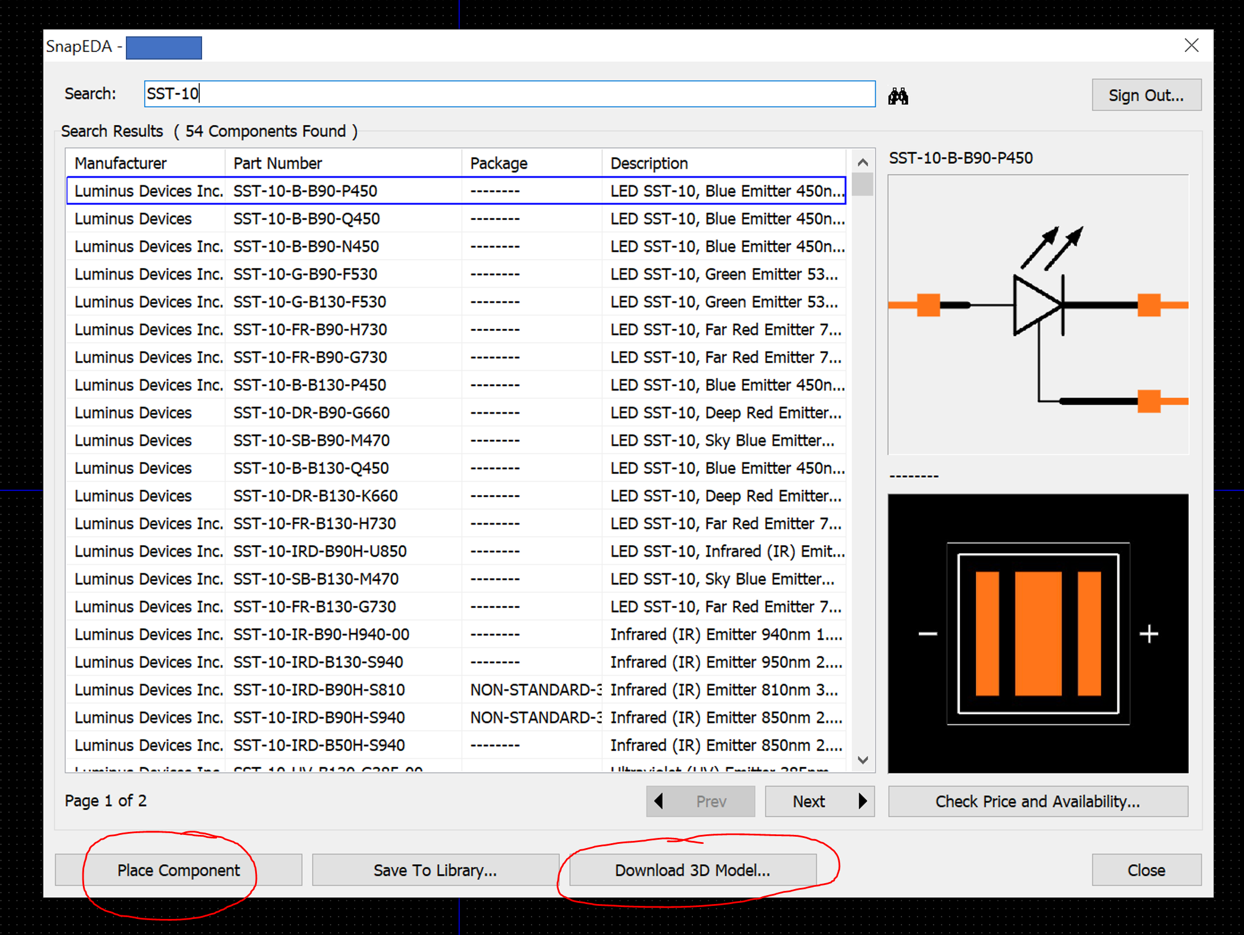Select row SST-10-SB-B90-M470
Screen dimensions: 1244x935
tap(456, 440)
